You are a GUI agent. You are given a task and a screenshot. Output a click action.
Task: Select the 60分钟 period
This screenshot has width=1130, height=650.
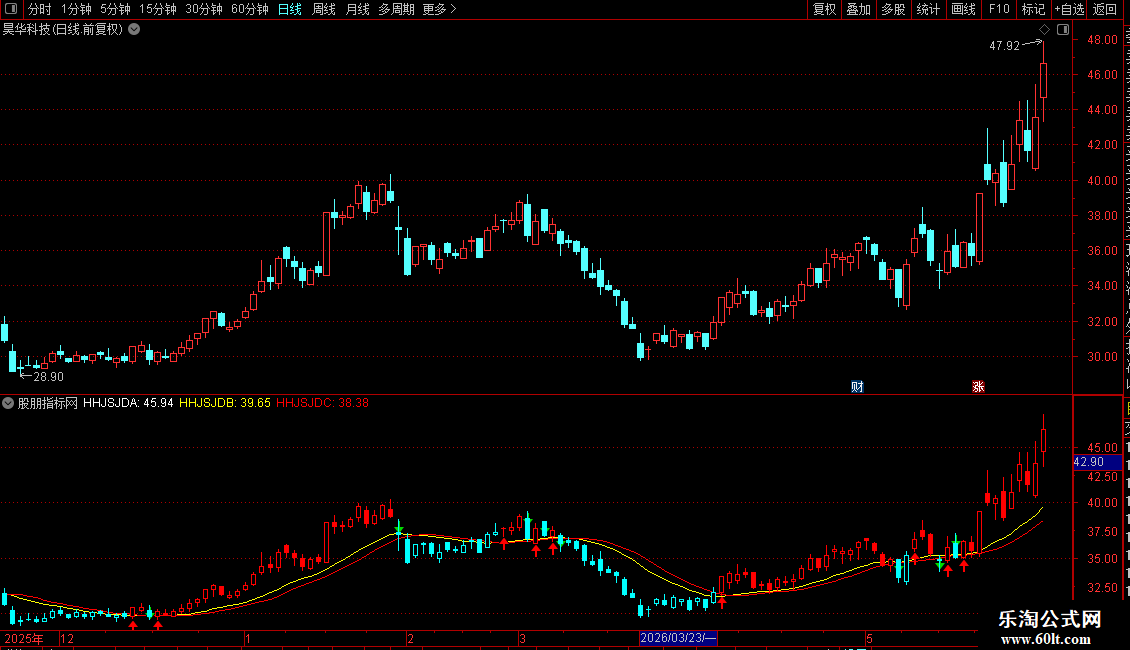click(250, 9)
